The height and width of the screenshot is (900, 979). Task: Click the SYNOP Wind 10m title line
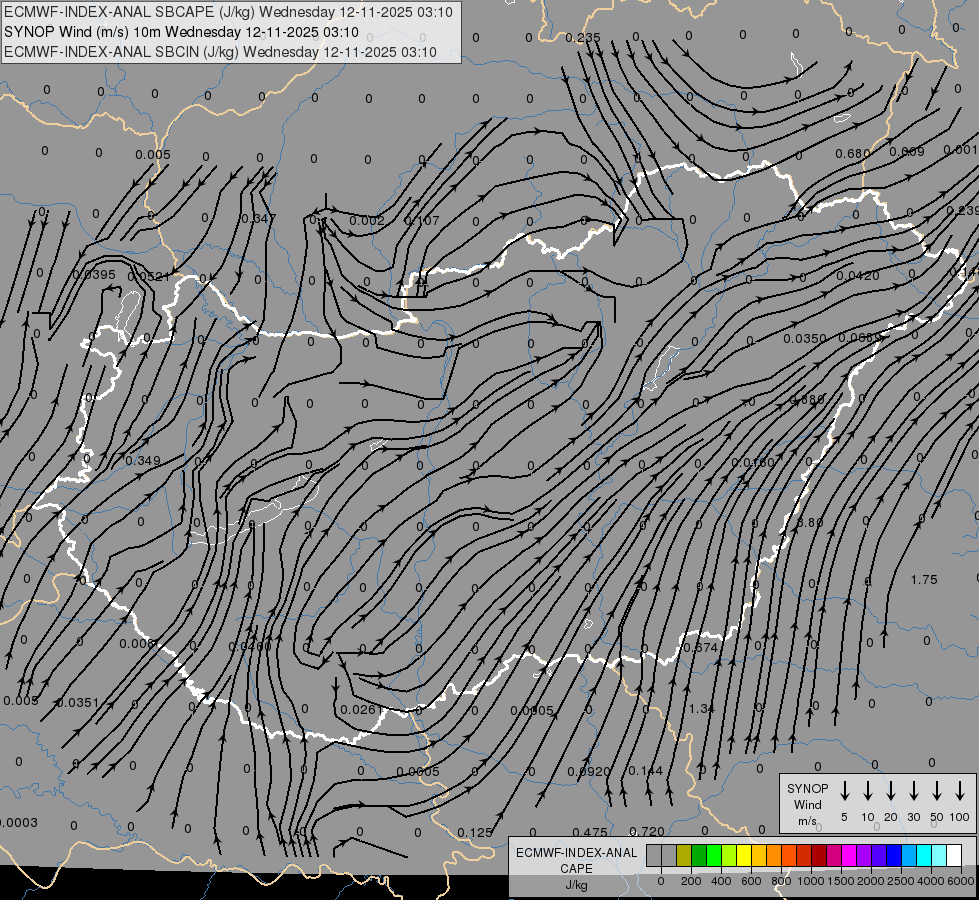coord(181,32)
